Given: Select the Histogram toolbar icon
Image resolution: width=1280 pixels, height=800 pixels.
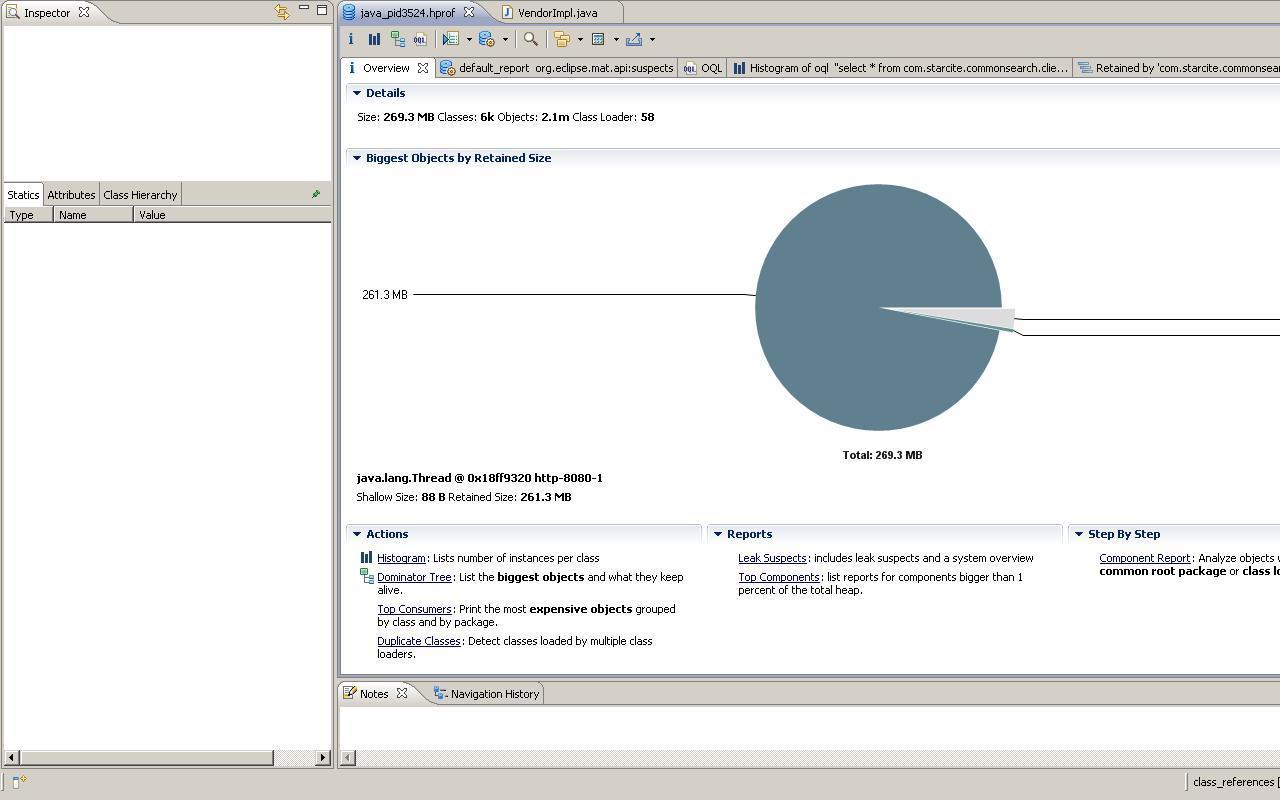Looking at the screenshot, I should [x=374, y=39].
